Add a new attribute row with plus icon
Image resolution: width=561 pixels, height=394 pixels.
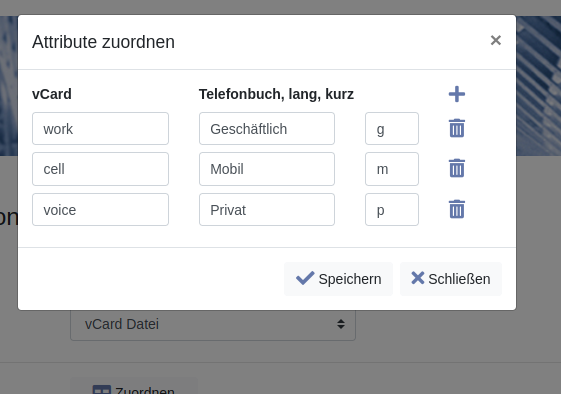[457, 94]
